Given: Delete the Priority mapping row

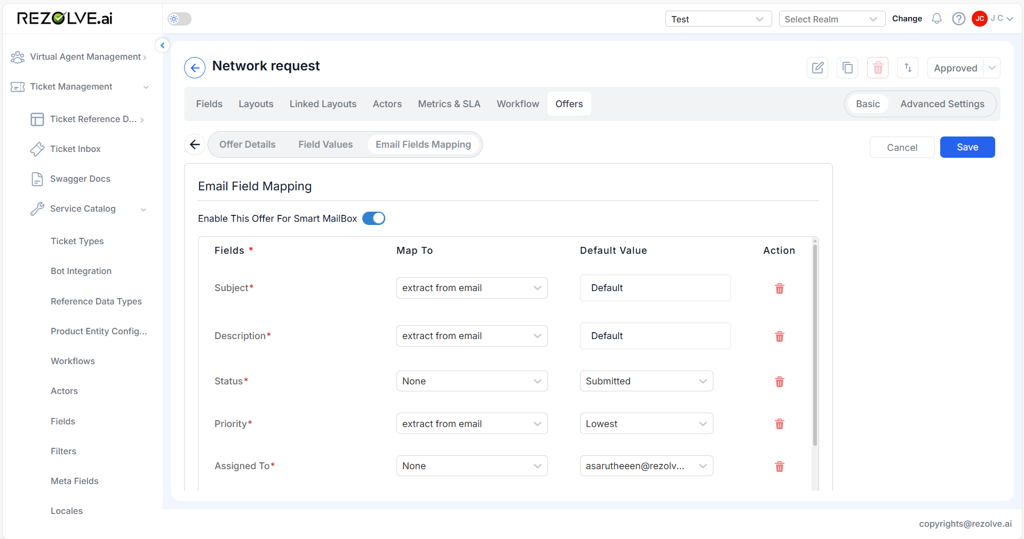Looking at the screenshot, I should [x=779, y=424].
